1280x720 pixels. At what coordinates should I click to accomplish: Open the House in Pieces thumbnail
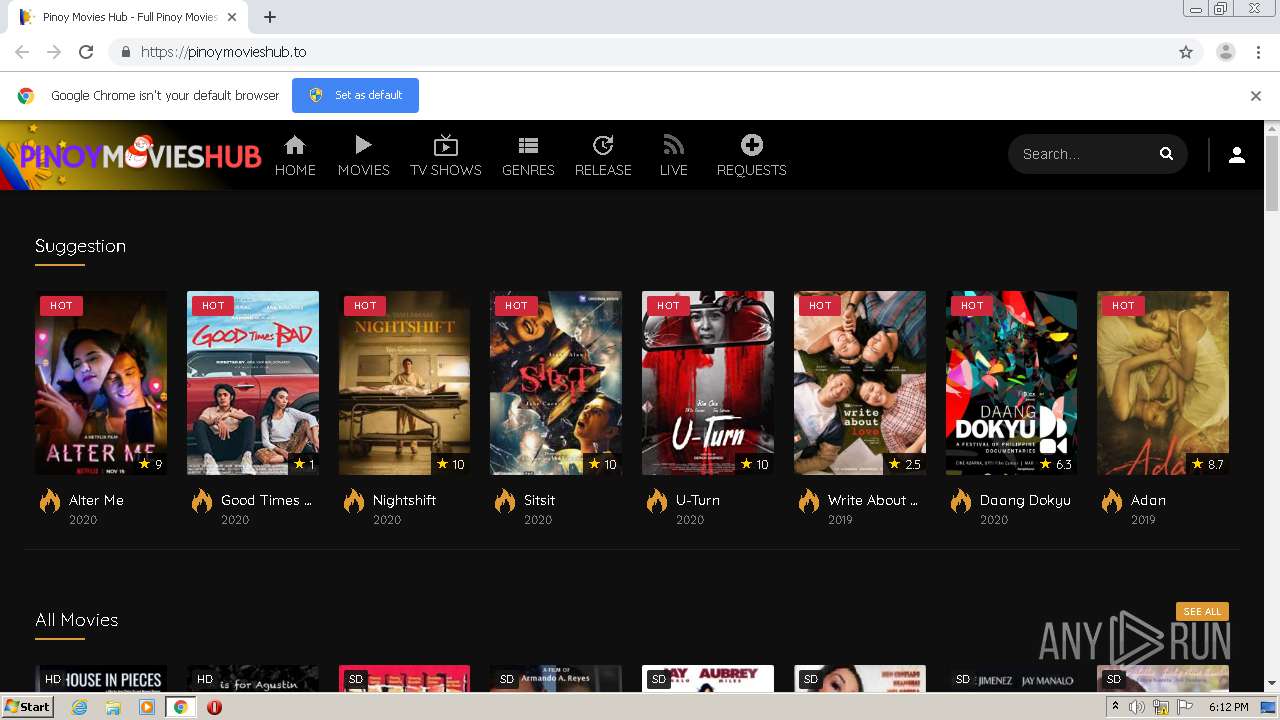click(101, 678)
